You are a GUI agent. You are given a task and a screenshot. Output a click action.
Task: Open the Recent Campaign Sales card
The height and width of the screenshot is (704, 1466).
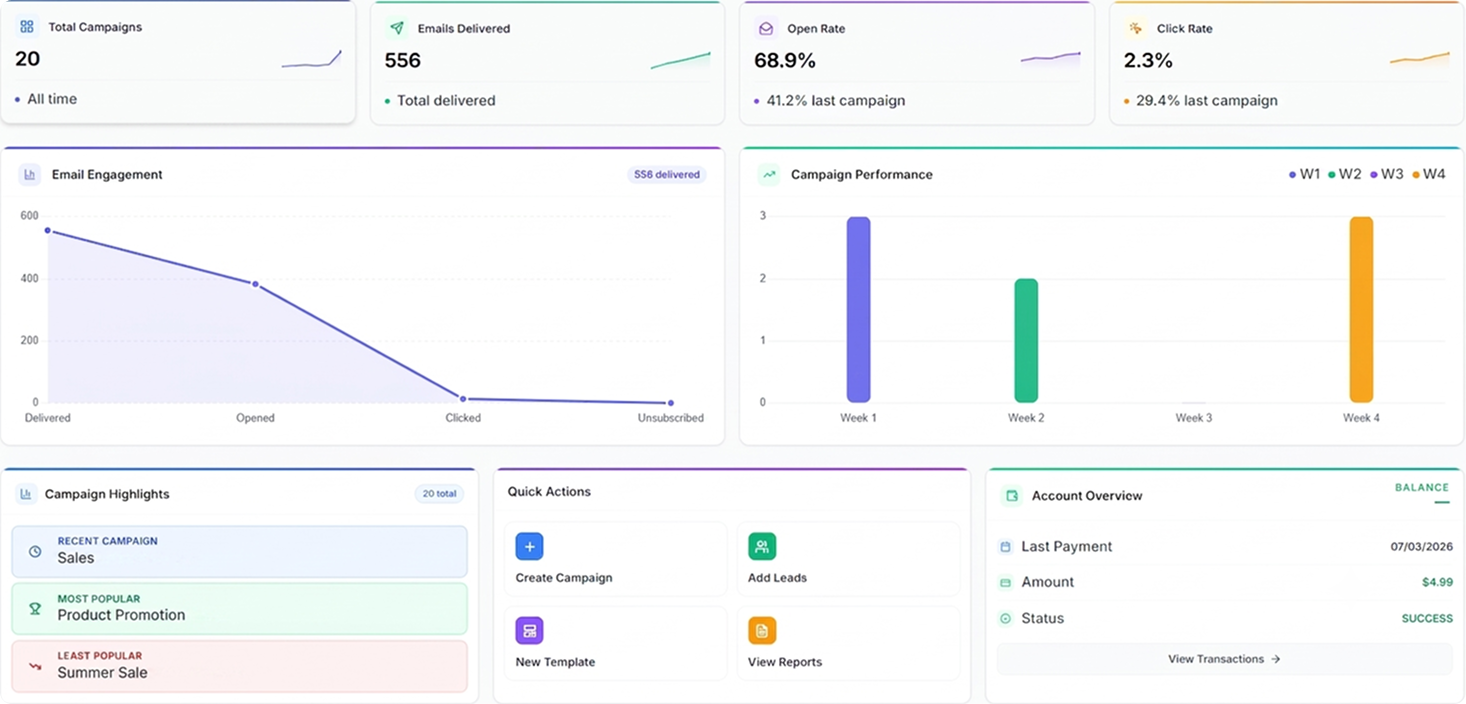(x=239, y=551)
